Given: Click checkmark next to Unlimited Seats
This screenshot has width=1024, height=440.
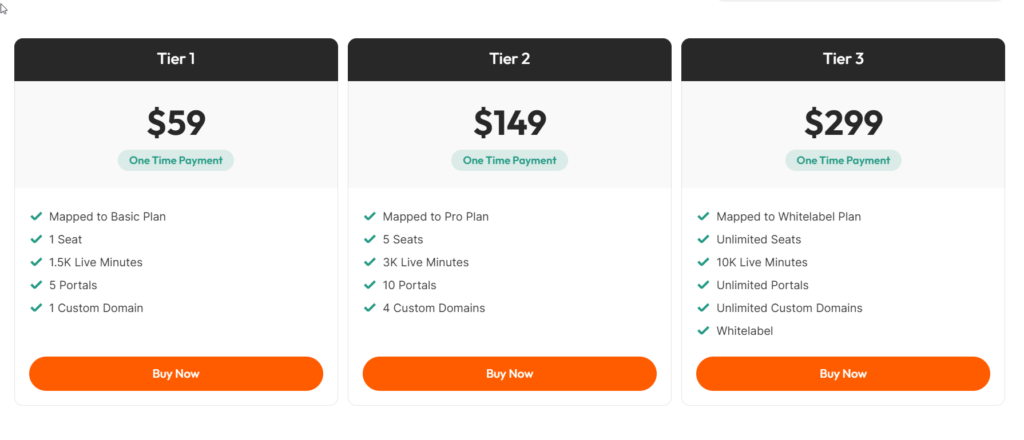Looking at the screenshot, I should (703, 239).
